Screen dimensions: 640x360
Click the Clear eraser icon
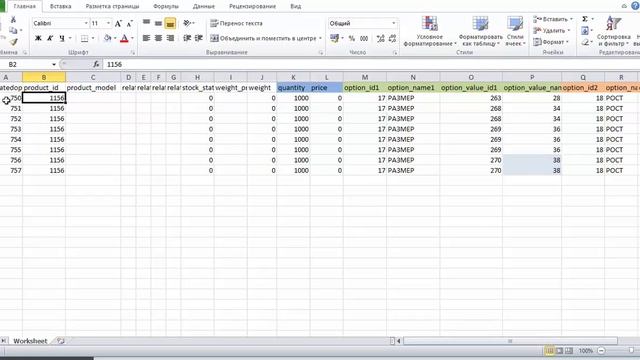(x=585, y=42)
